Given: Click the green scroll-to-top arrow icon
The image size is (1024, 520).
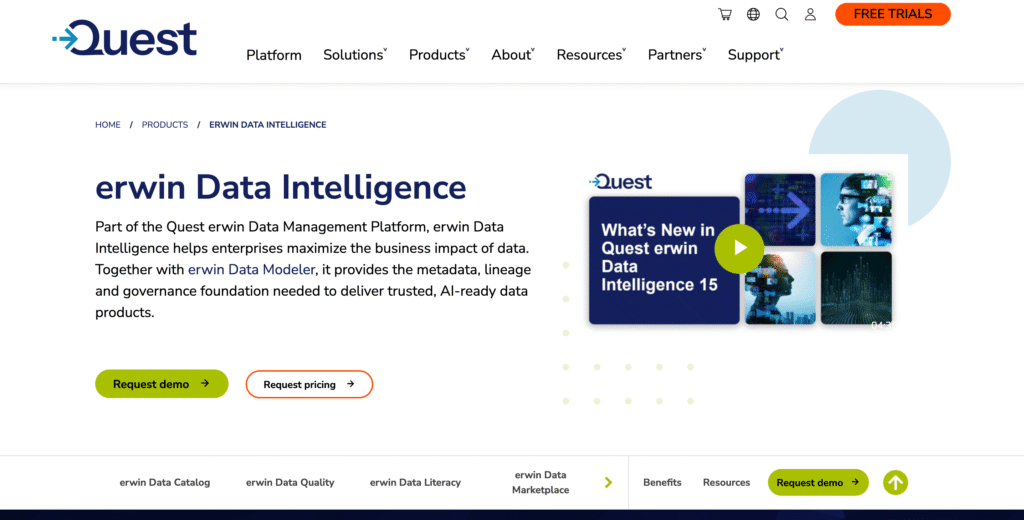Looking at the screenshot, I should coord(895,483).
